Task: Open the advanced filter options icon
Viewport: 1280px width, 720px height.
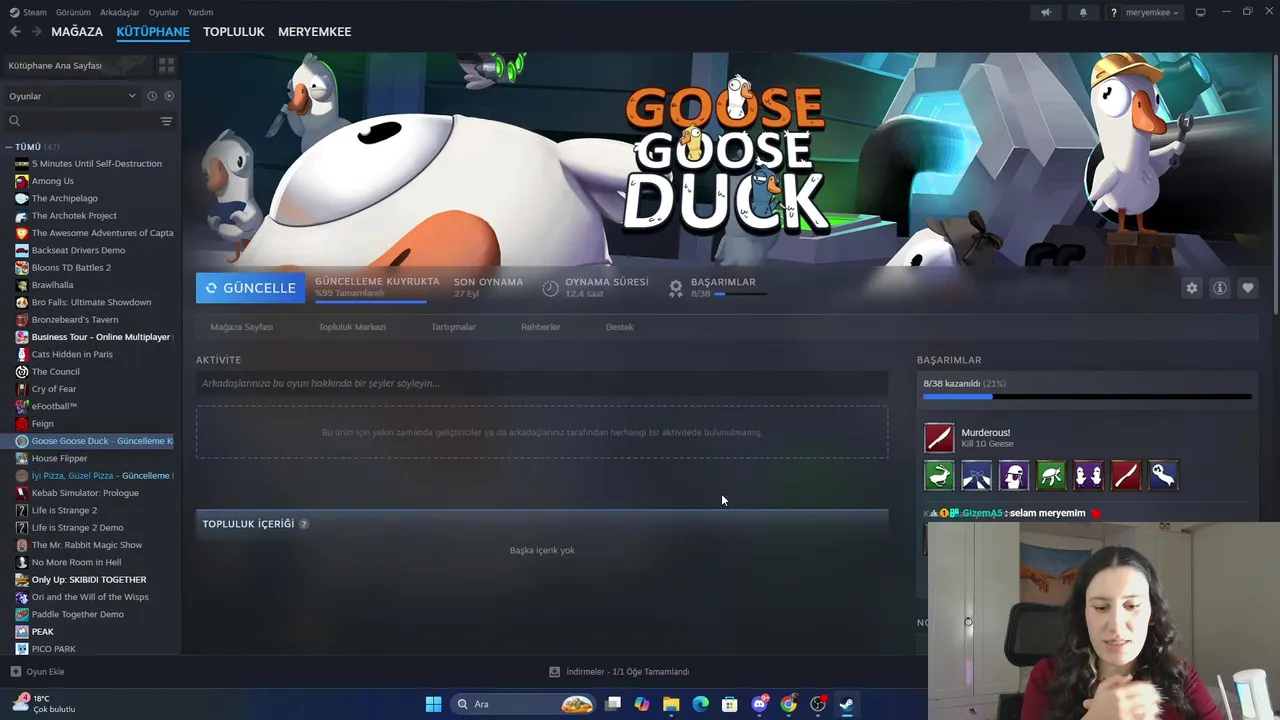Action: click(166, 121)
